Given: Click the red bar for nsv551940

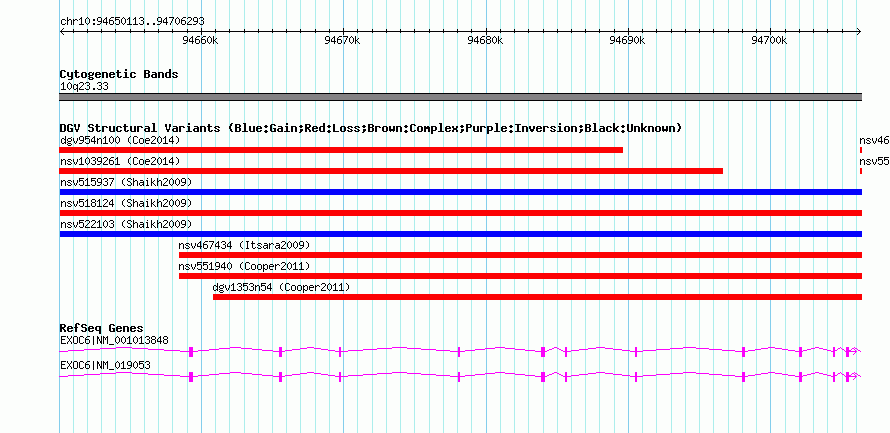Looking at the screenshot, I should coord(520,276).
